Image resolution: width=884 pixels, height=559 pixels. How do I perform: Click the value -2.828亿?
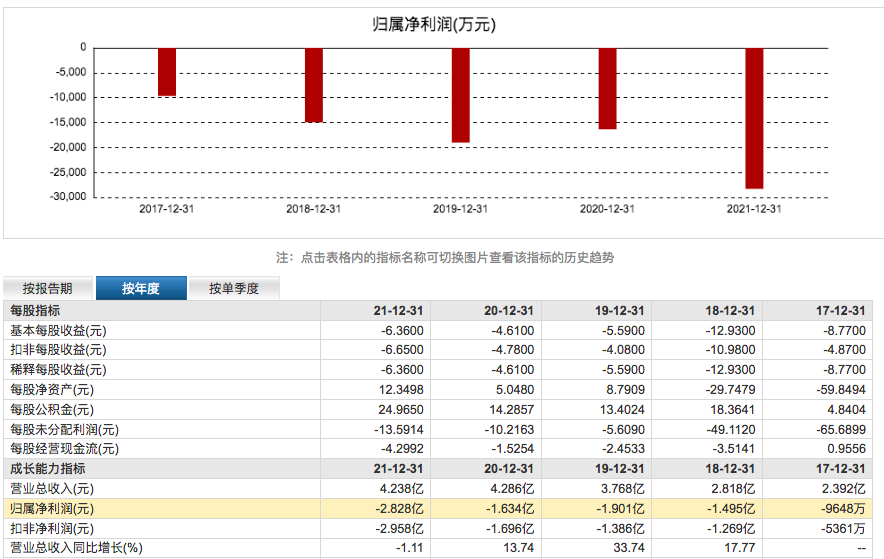click(x=399, y=509)
